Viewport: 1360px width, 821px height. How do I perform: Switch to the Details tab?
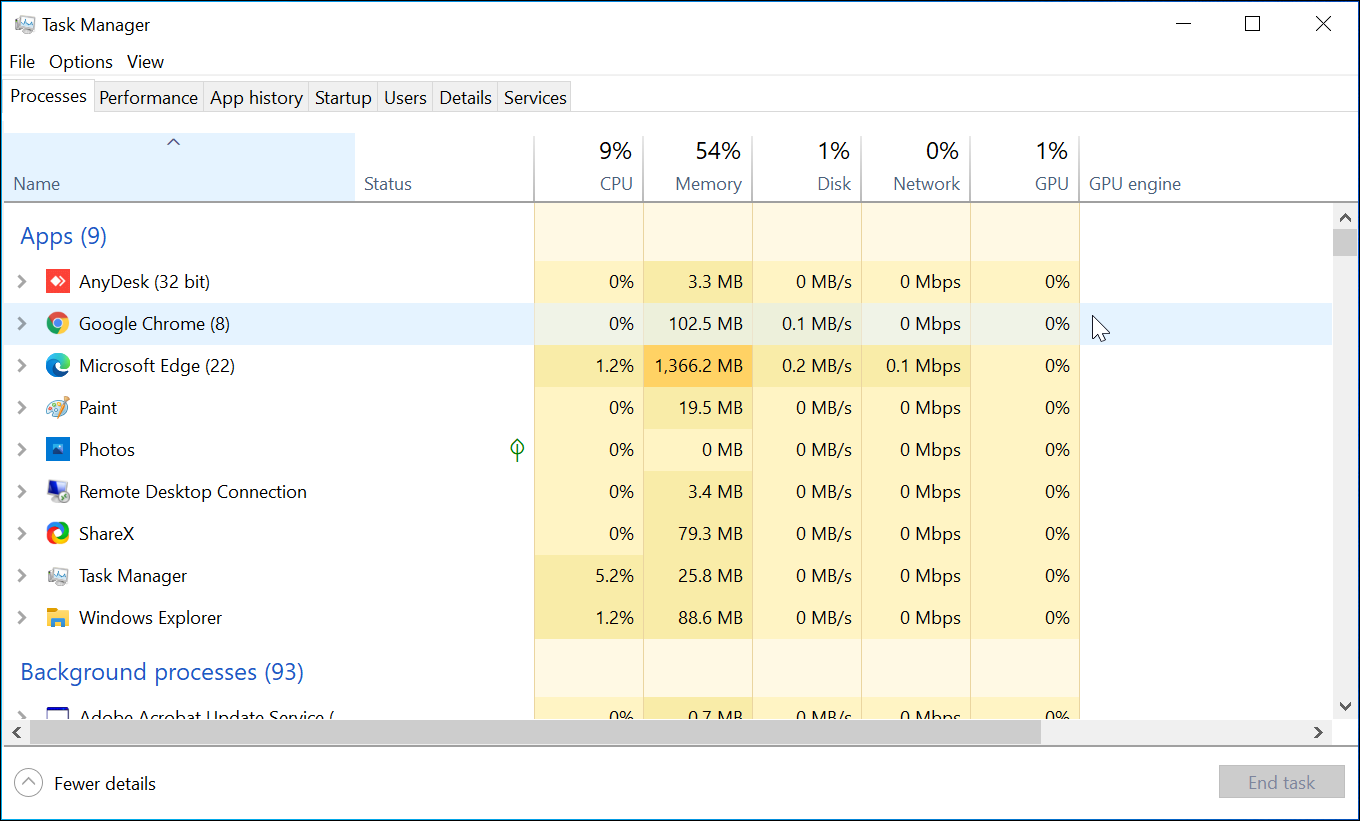466,97
